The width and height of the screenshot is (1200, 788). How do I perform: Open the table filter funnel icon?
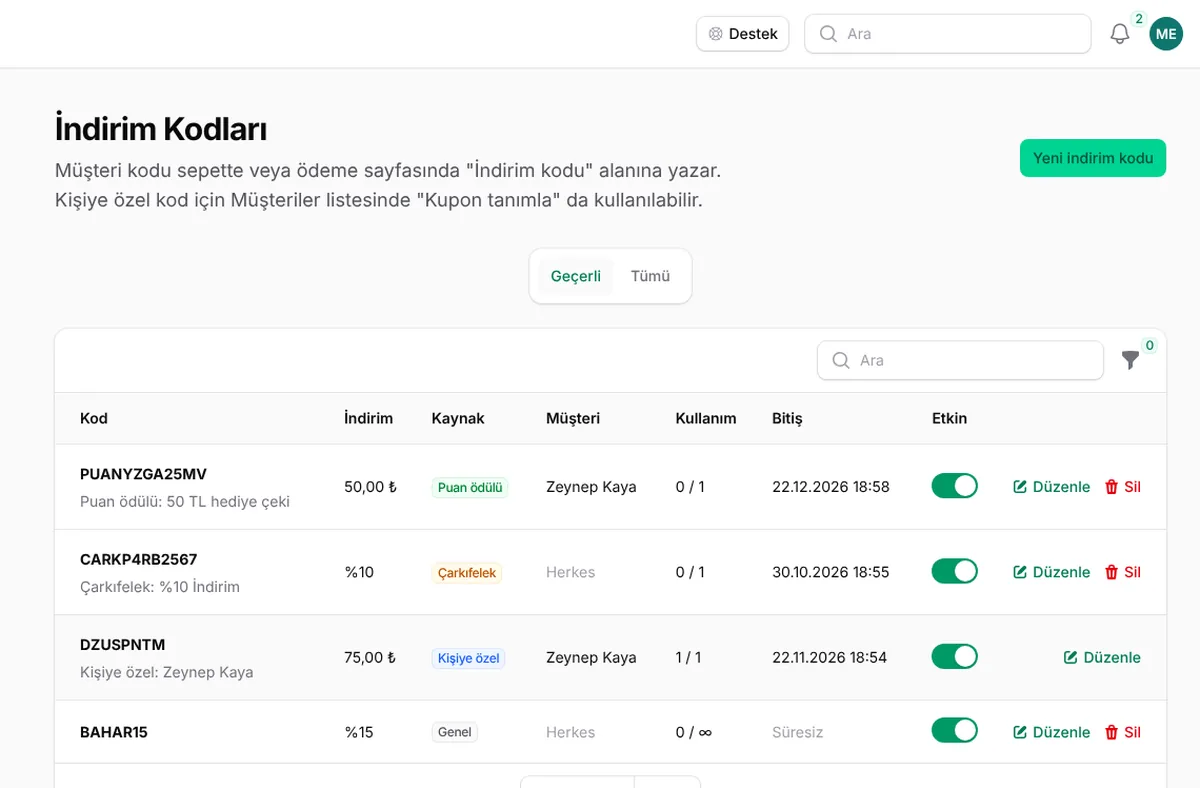pyautogui.click(x=1130, y=360)
